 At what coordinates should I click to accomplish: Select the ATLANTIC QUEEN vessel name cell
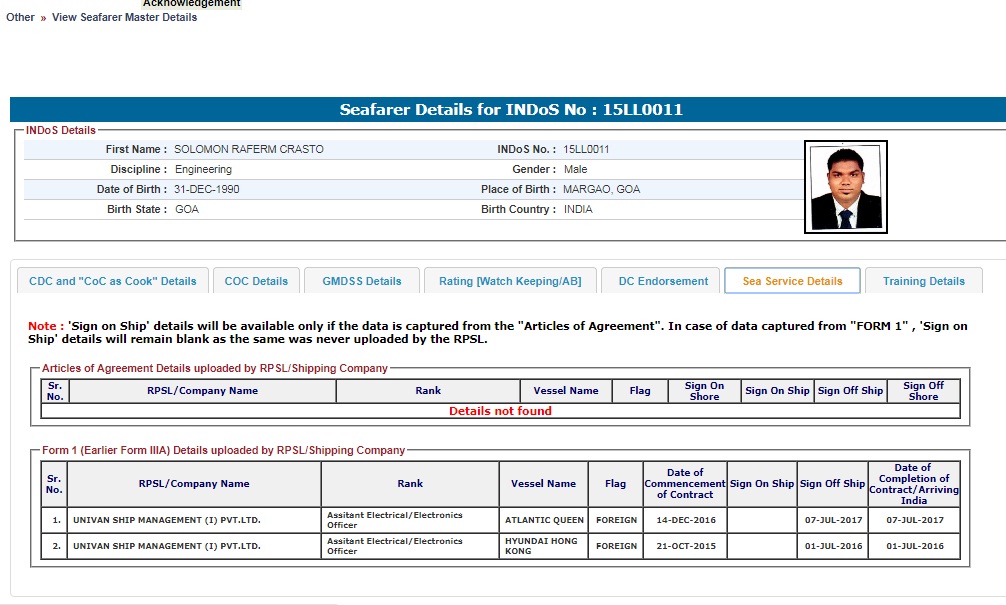coord(543,520)
